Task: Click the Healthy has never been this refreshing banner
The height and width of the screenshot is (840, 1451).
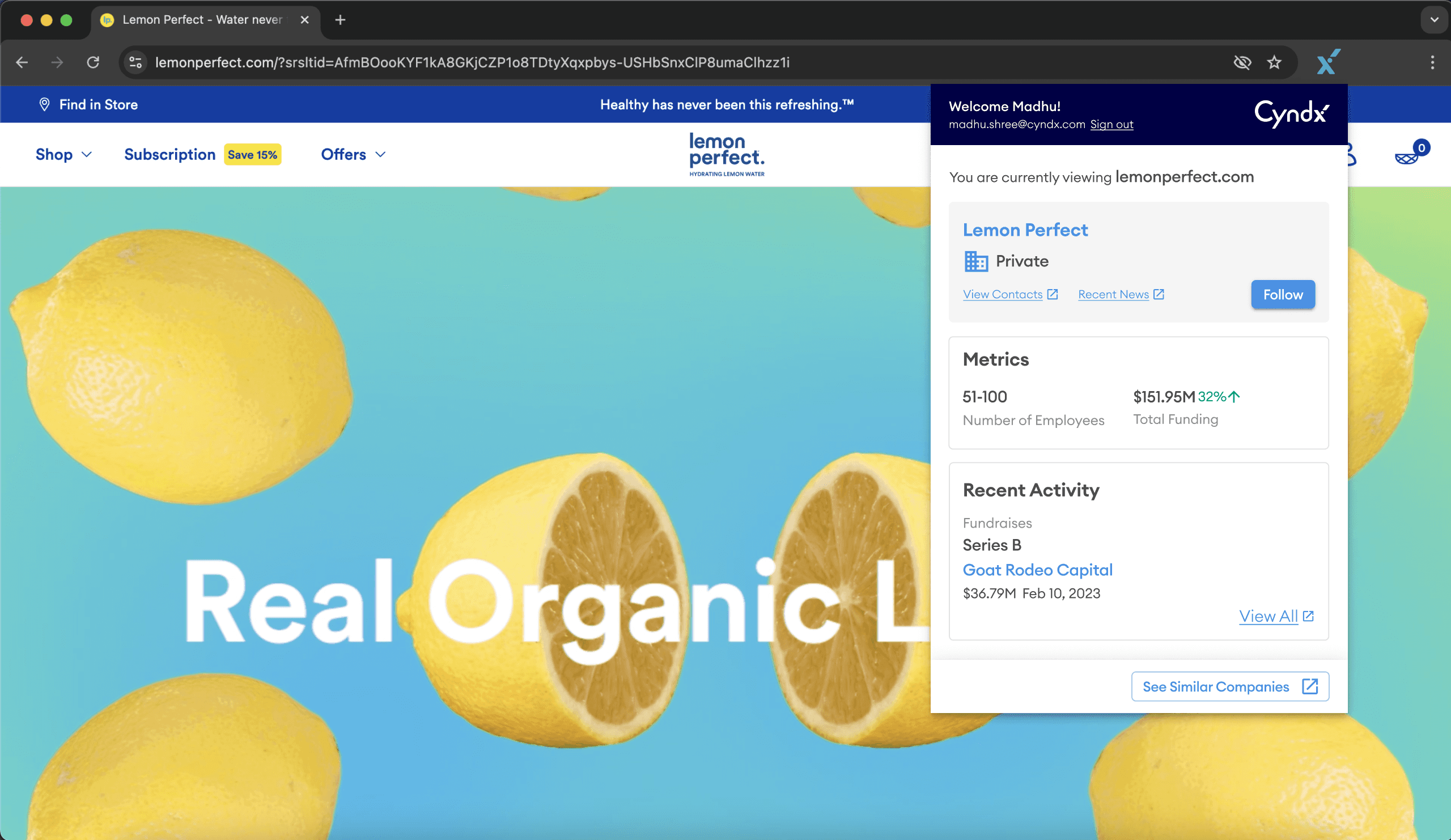Action: [727, 104]
